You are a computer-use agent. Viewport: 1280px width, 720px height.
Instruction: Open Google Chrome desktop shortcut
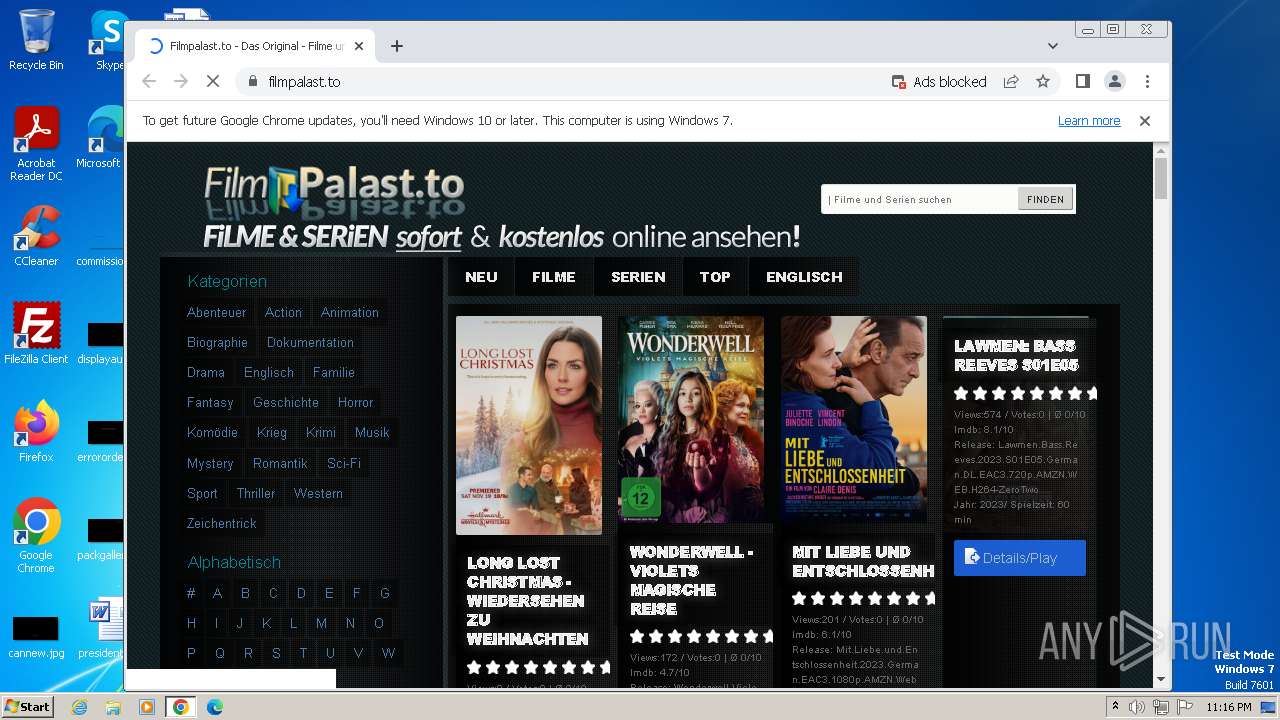pyautogui.click(x=36, y=535)
